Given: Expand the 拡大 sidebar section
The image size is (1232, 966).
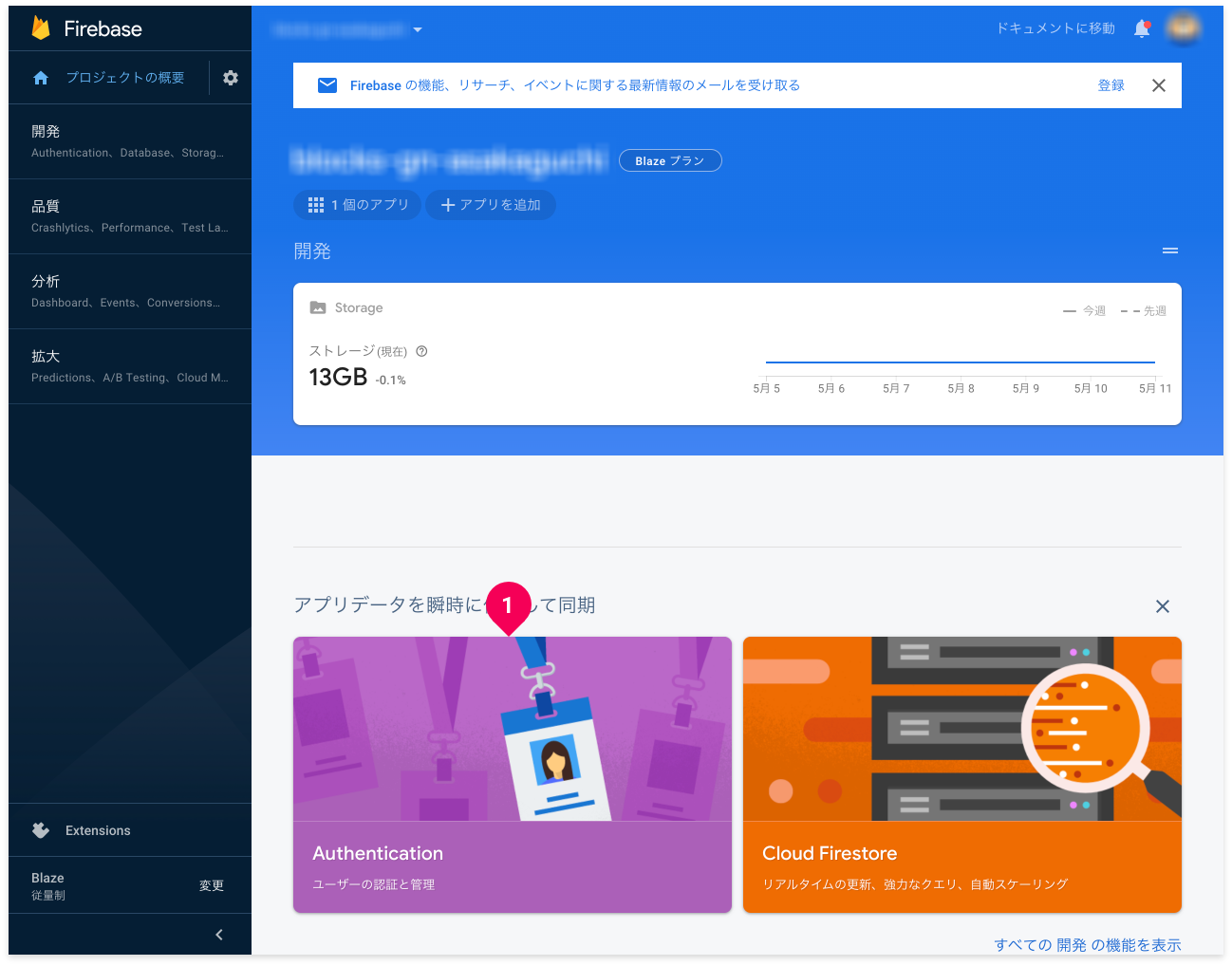Looking at the screenshot, I should [130, 366].
